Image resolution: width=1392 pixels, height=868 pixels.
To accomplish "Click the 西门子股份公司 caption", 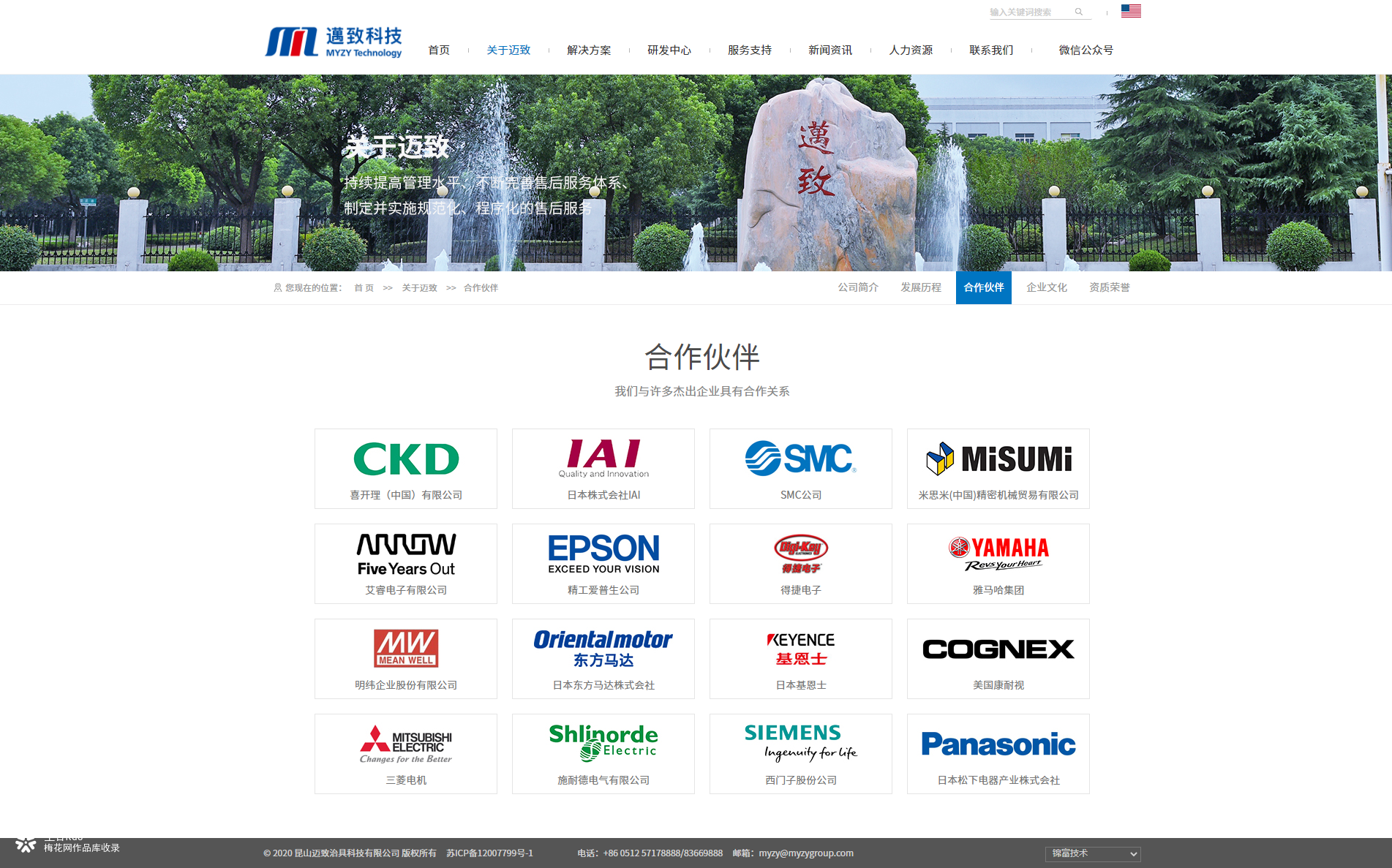I will pos(801,780).
